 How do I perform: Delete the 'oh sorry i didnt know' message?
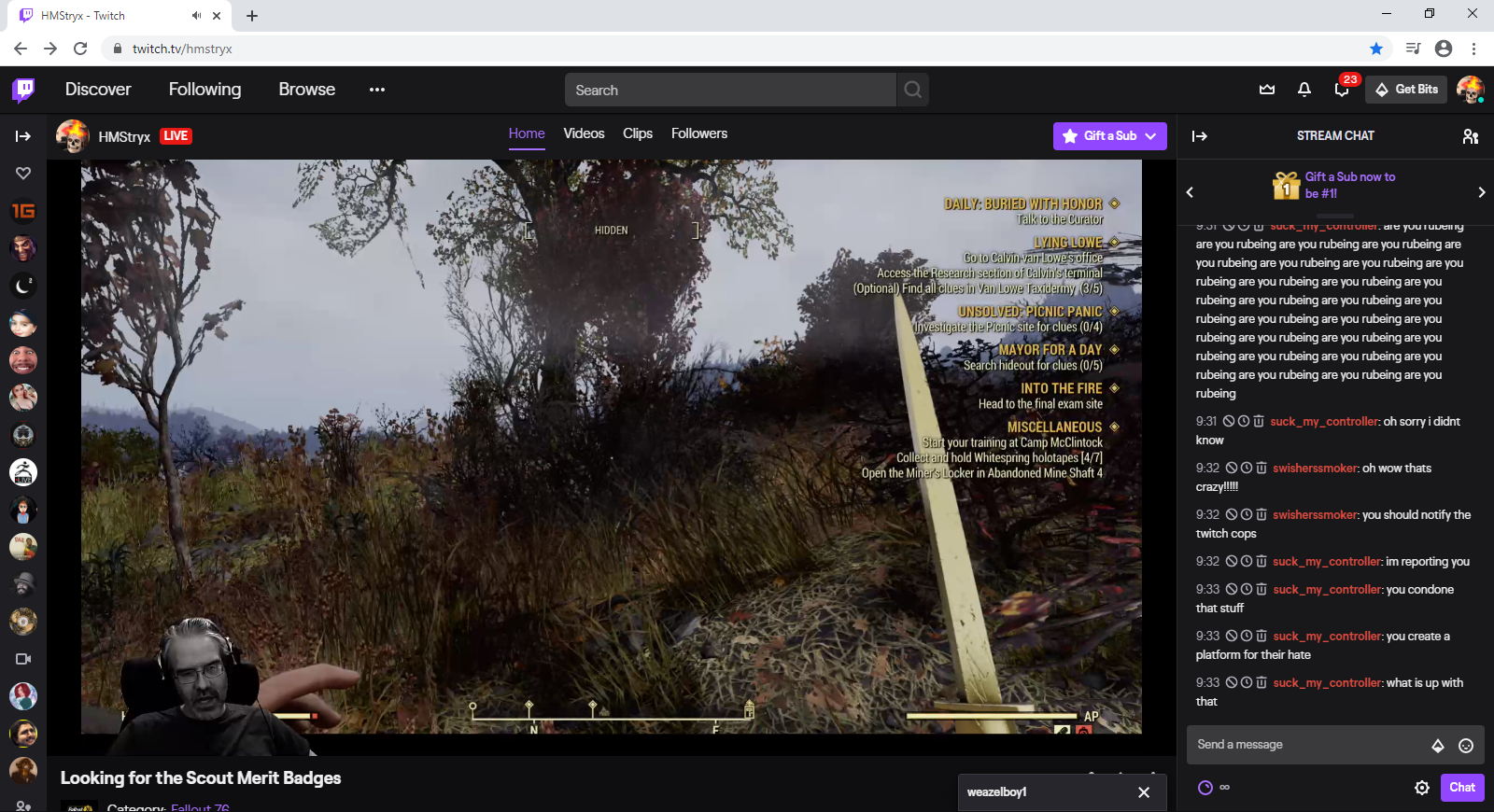[1259, 421]
